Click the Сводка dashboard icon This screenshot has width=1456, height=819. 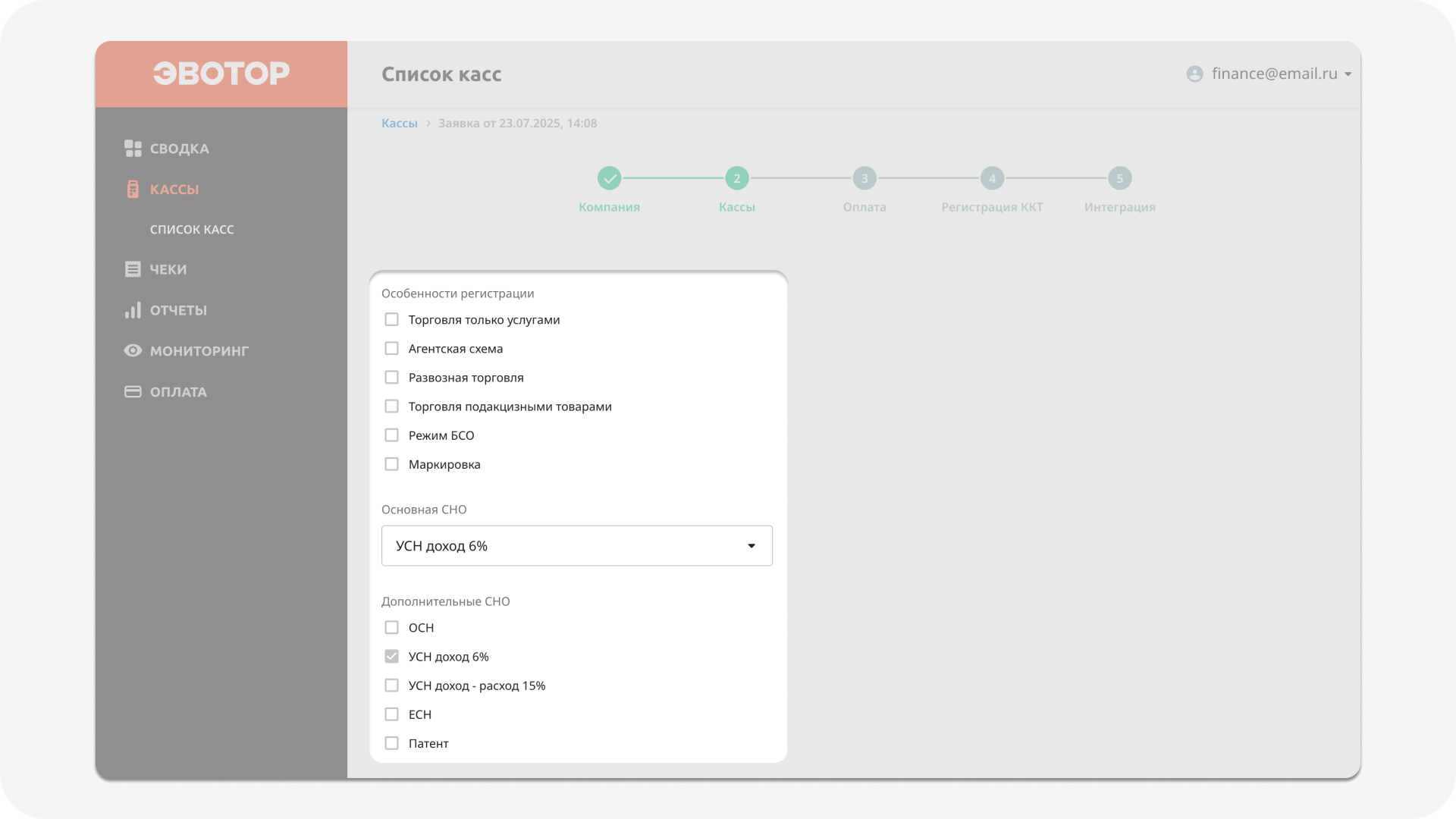(x=133, y=149)
